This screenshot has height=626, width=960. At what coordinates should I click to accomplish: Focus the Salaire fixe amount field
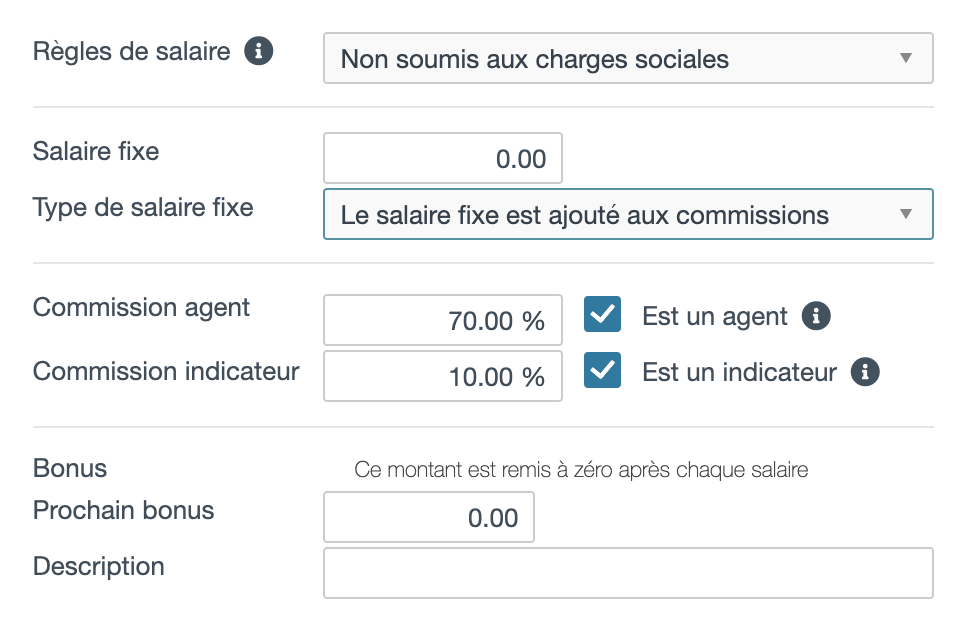point(443,158)
